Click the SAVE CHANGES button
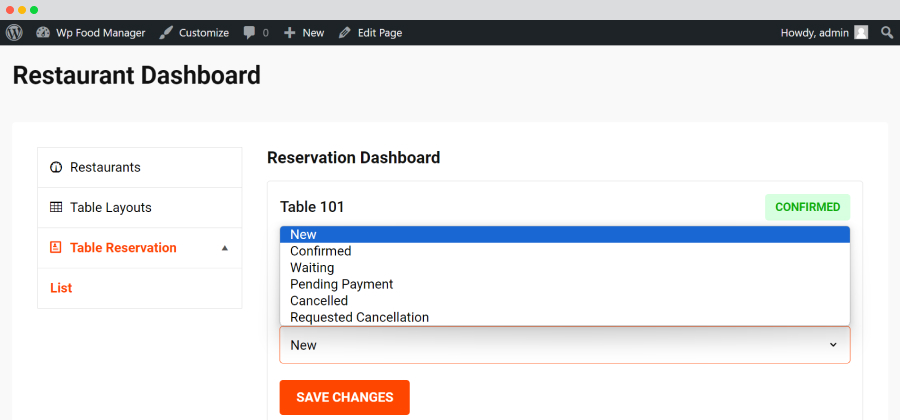Viewport: 900px width, 420px height. click(x=344, y=397)
